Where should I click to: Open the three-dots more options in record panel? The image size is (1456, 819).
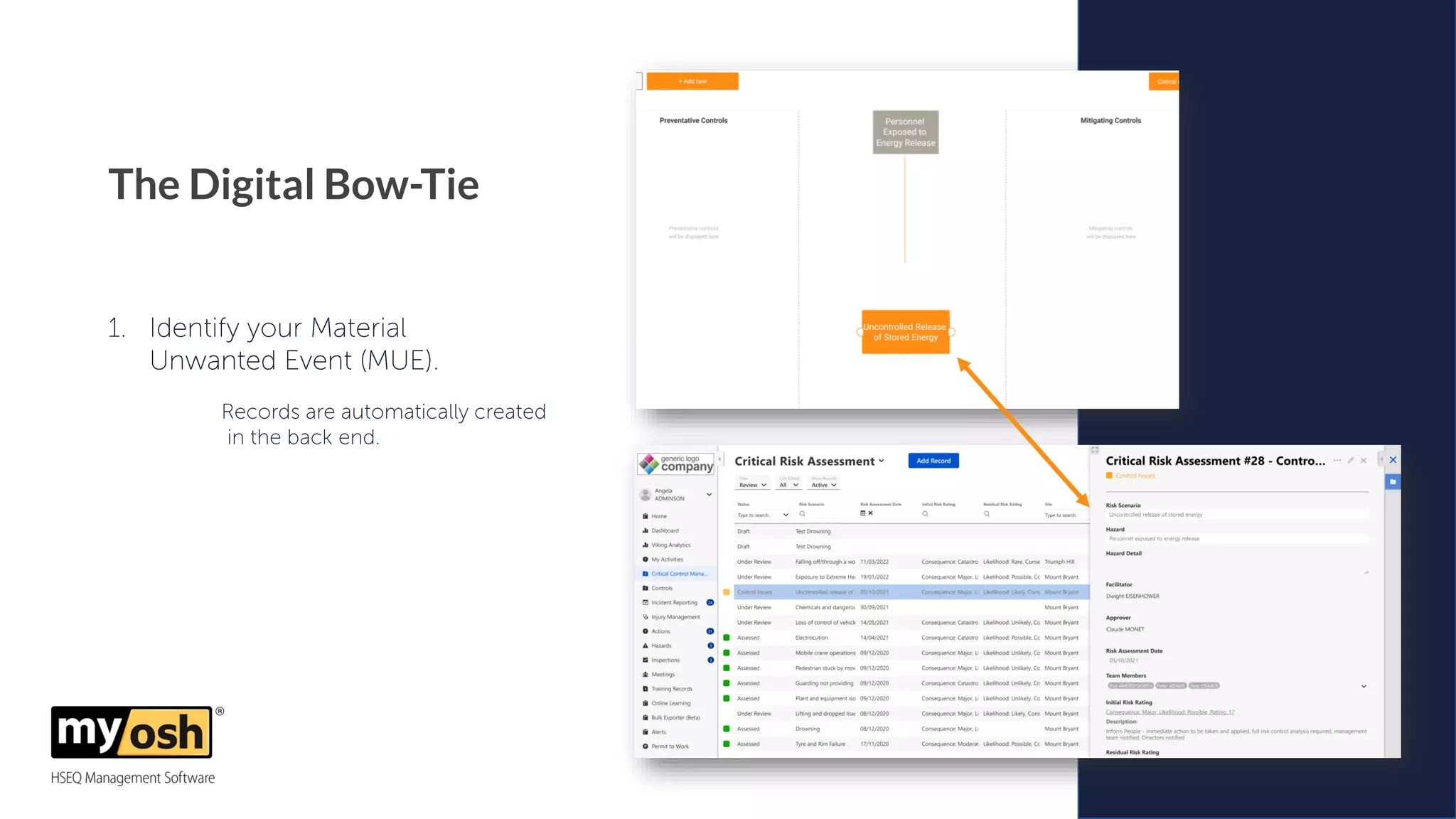pos(1337,461)
